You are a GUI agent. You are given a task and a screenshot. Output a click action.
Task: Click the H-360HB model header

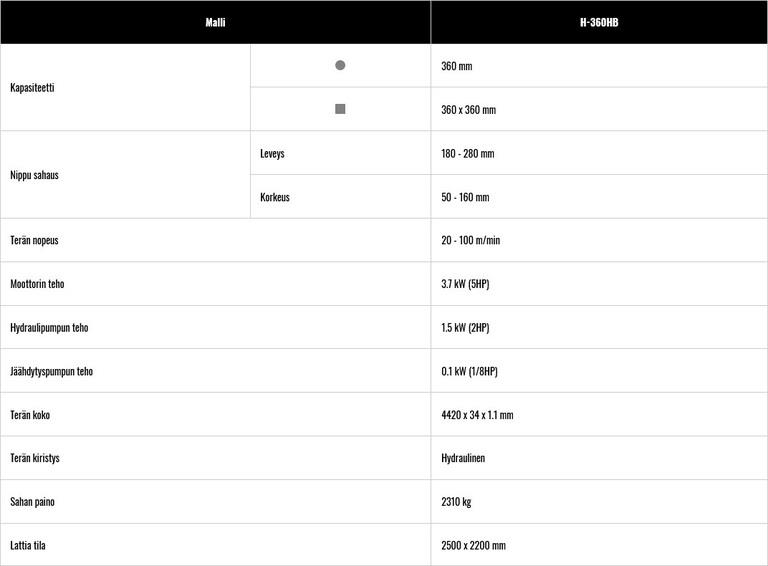(x=599, y=22)
